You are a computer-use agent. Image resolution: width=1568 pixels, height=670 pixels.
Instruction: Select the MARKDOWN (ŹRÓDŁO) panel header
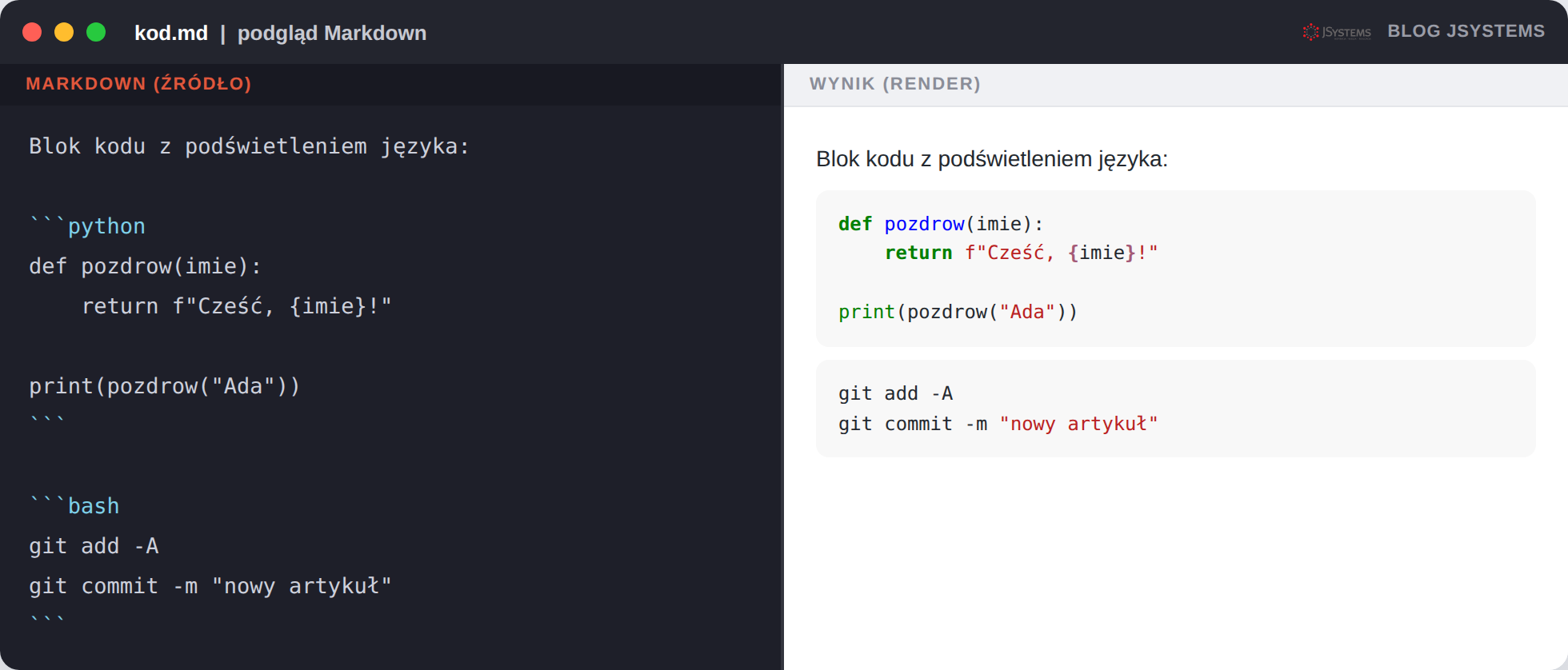[x=138, y=83]
